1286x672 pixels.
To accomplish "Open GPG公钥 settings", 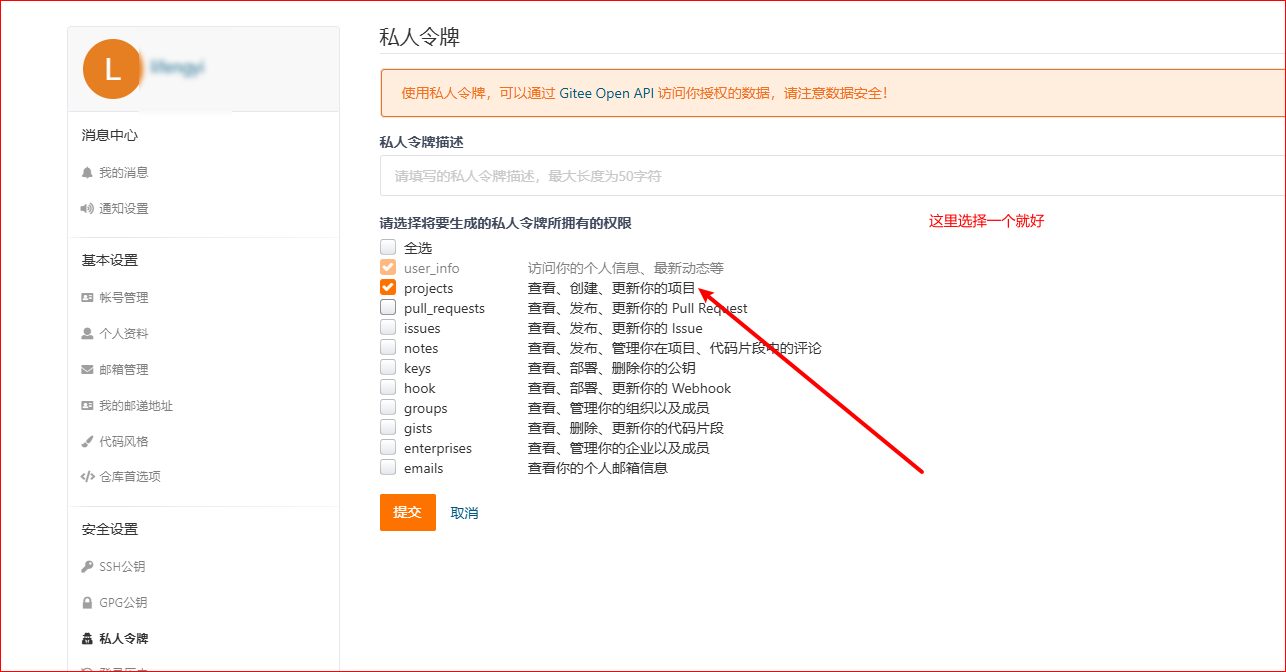I will pyautogui.click(x=123, y=603).
